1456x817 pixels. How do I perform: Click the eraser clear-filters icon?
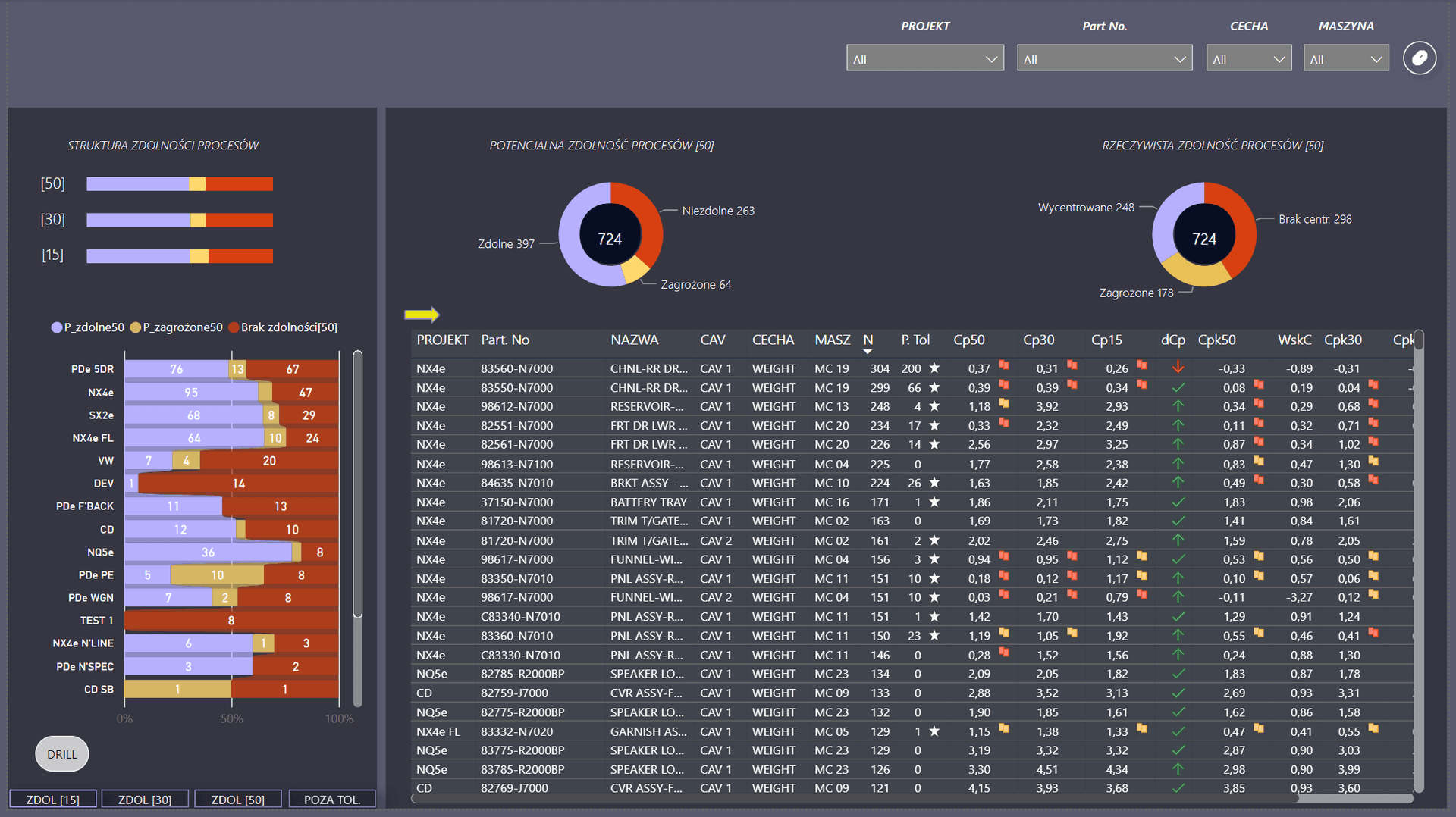(1420, 58)
